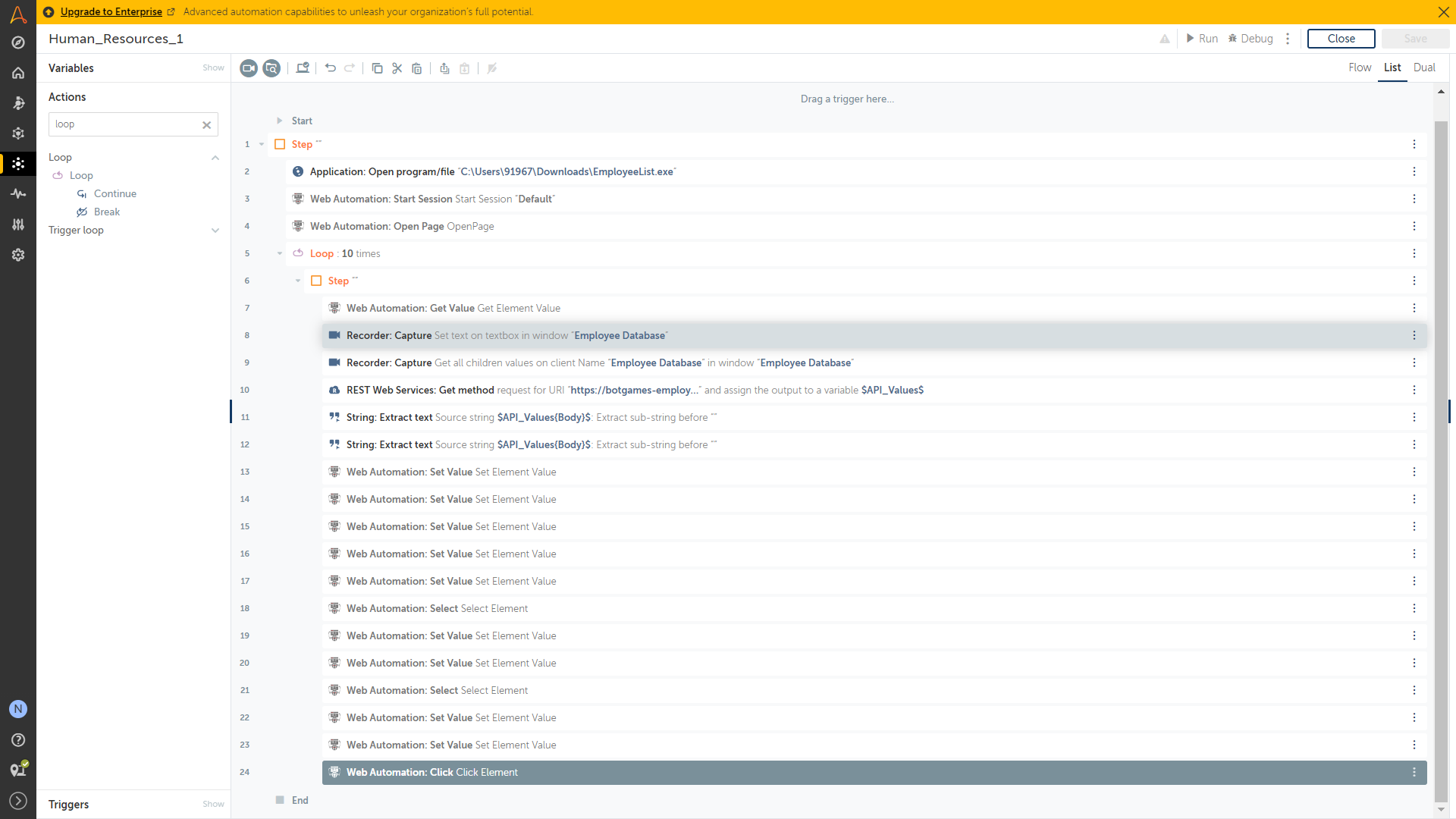Switch to the Dual view tab
This screenshot has height=819, width=1456.
pyautogui.click(x=1423, y=67)
